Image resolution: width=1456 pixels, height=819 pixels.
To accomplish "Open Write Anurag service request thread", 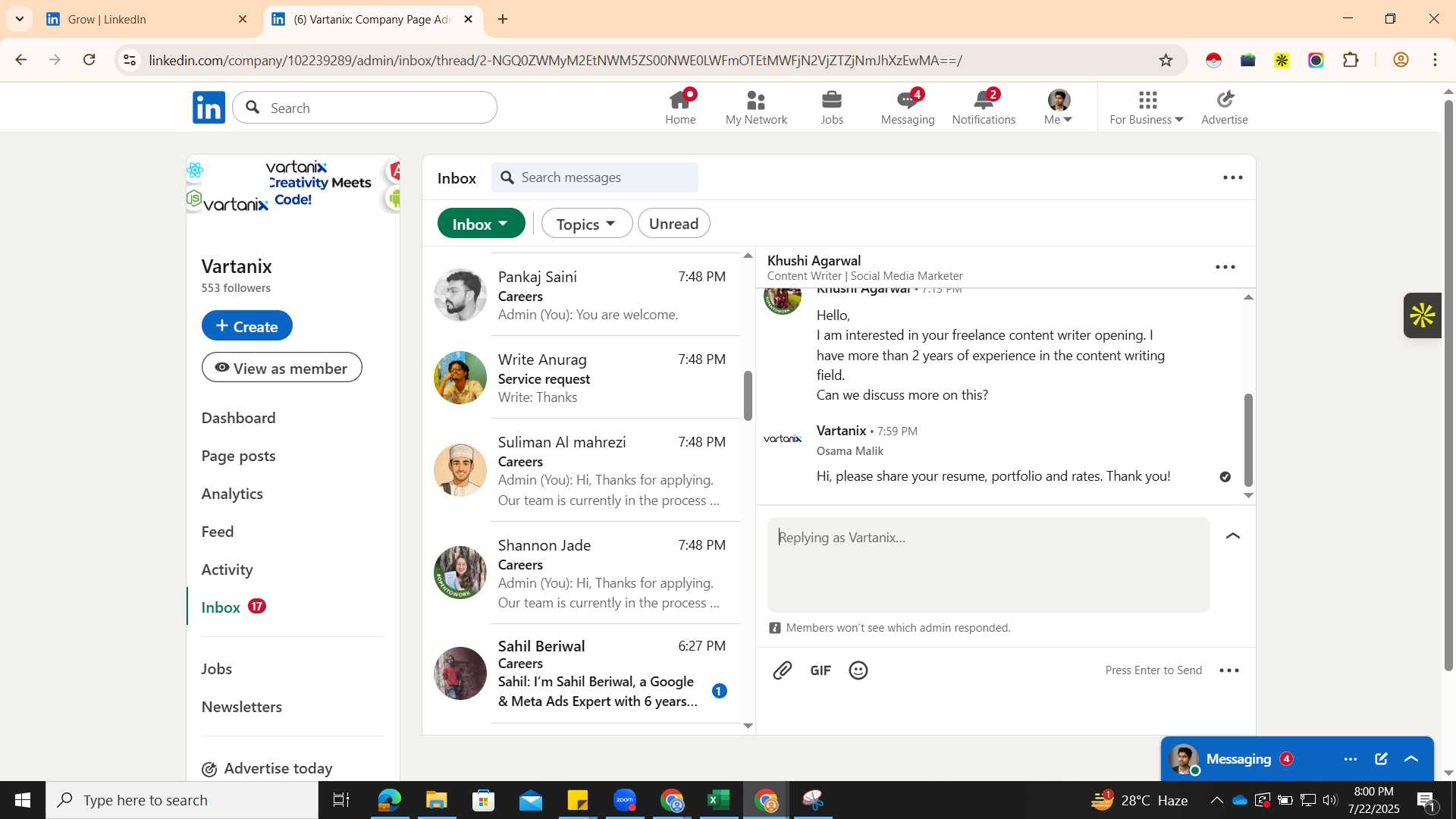I will [582, 378].
